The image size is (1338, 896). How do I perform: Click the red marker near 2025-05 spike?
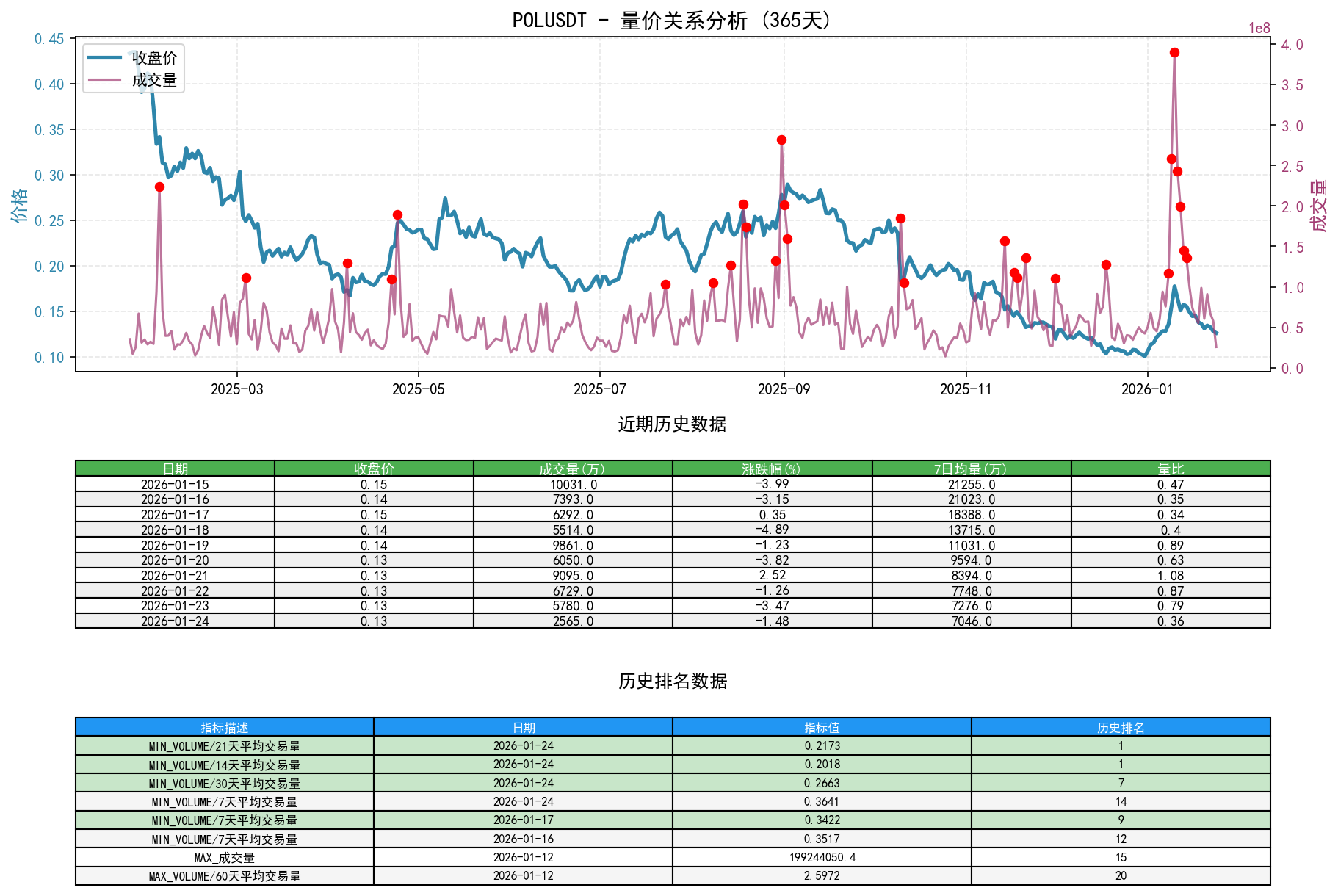396,214
